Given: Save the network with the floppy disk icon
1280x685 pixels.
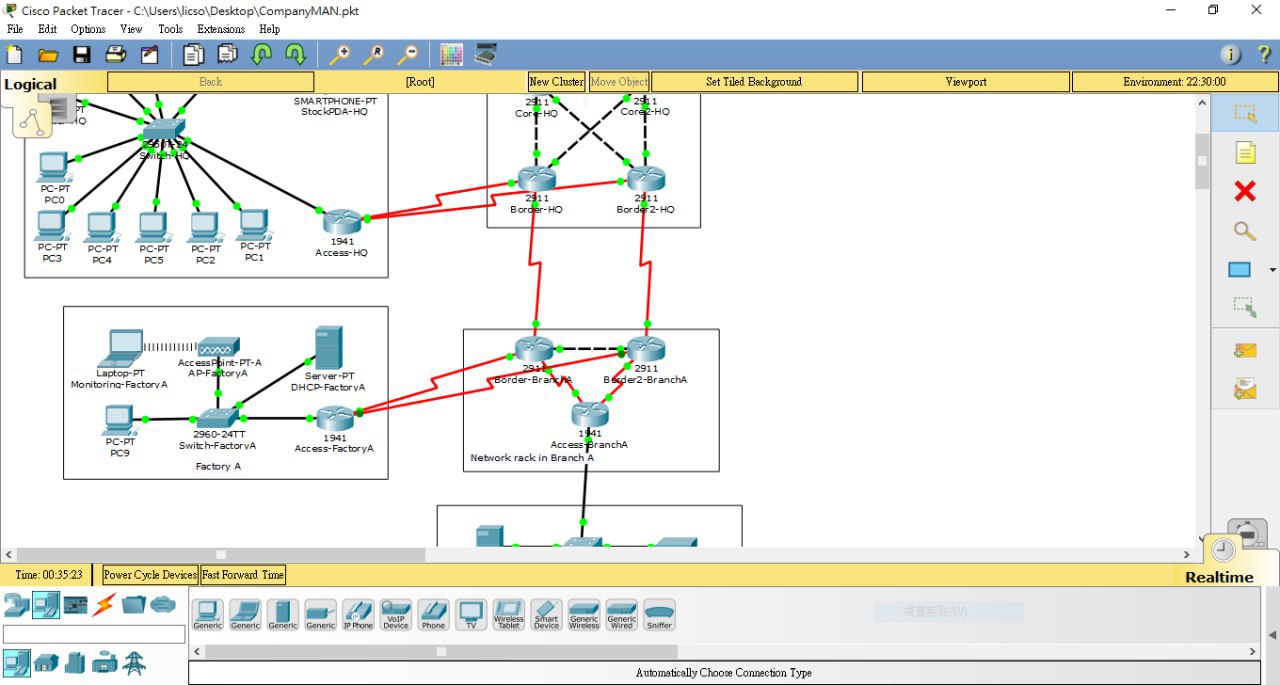Looking at the screenshot, I should [81, 54].
